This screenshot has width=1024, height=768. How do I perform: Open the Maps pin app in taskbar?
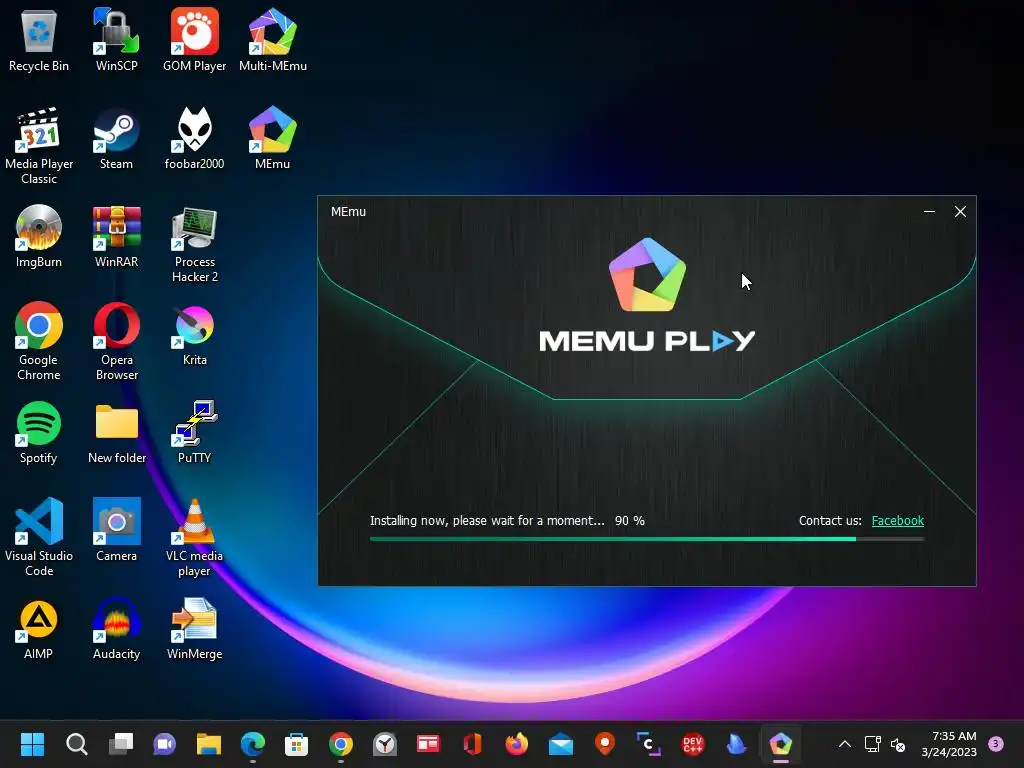pos(605,744)
